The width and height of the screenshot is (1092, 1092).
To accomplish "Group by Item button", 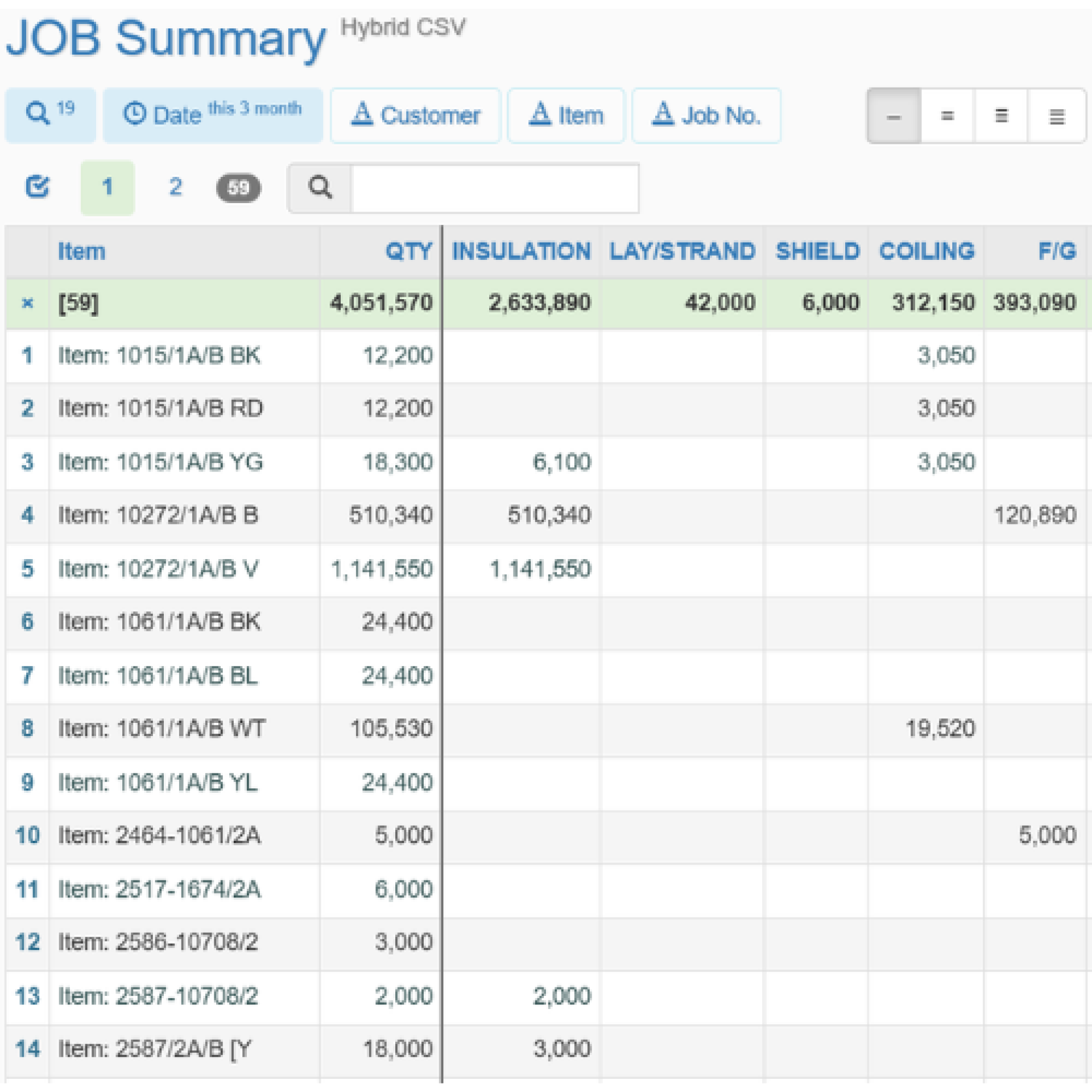I will point(566,115).
